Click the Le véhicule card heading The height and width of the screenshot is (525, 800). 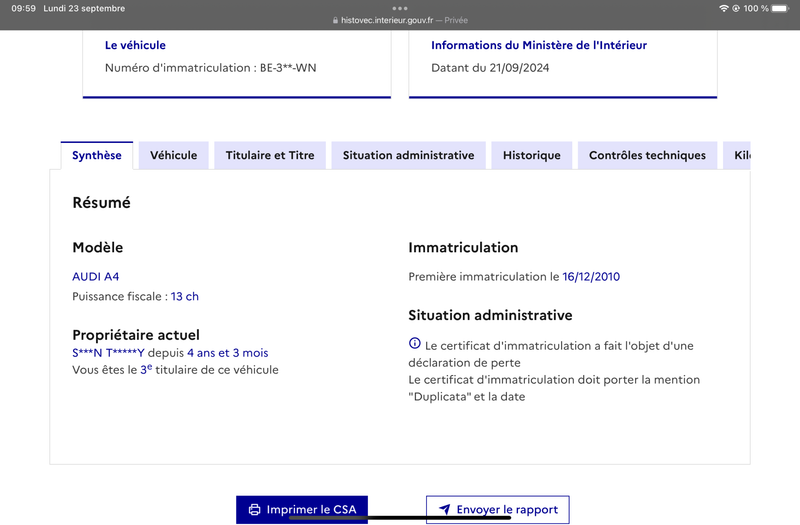[x=135, y=45]
